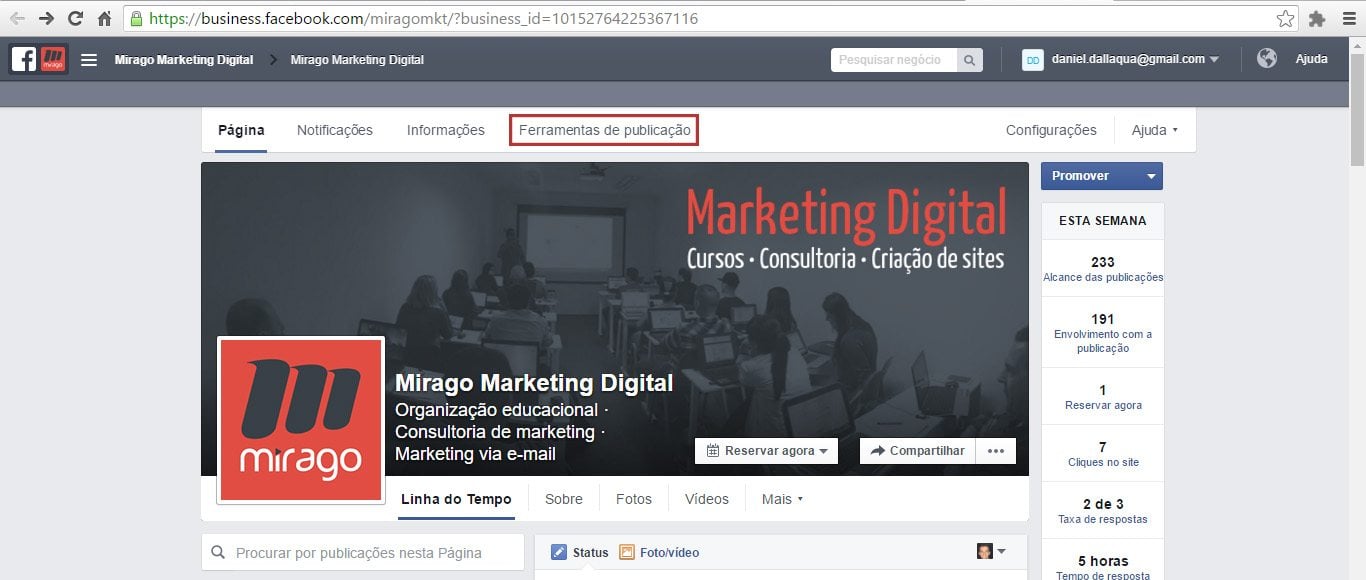
Task: Open the Reservar agora dropdown
Action: pyautogui.click(x=767, y=451)
